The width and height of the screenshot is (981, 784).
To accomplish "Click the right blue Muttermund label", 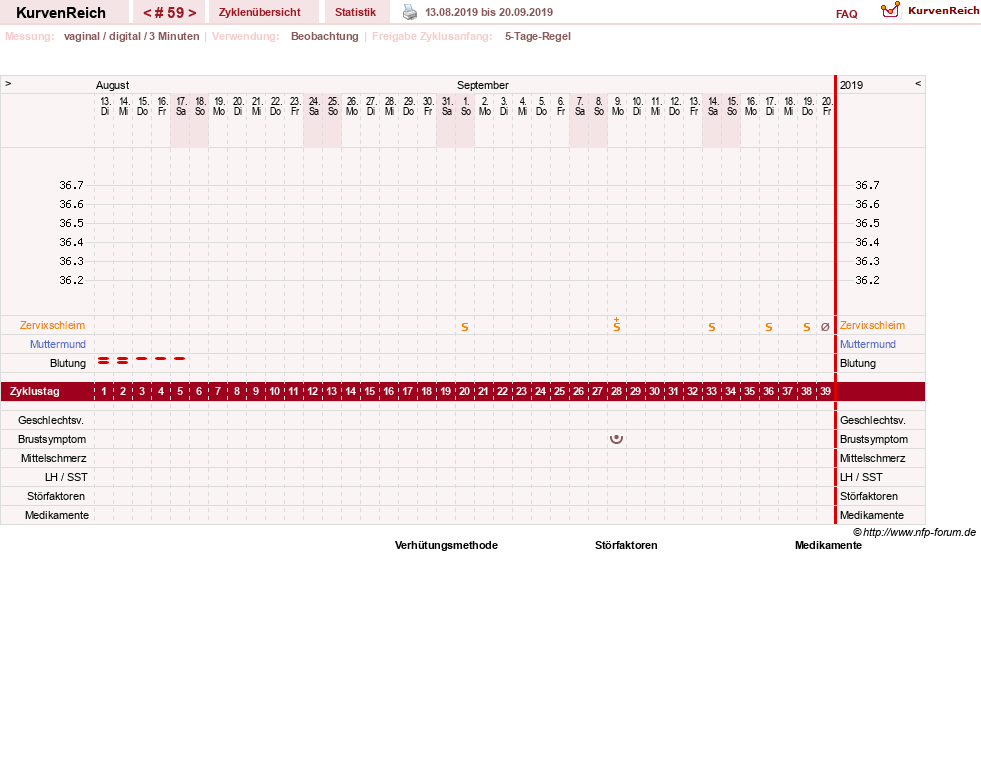I will [868, 344].
